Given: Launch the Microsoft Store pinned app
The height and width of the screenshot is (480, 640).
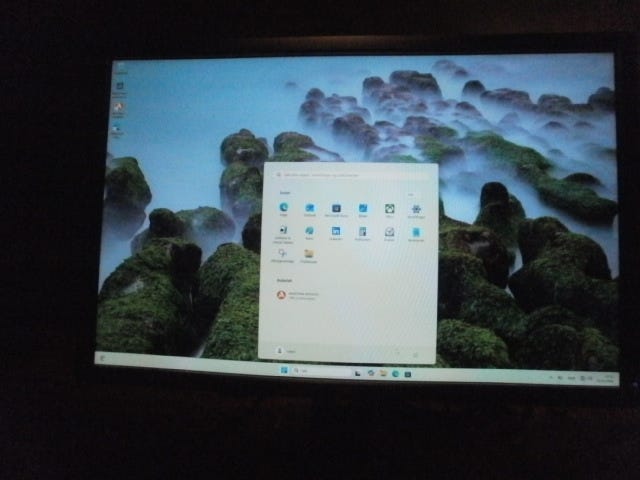Looking at the screenshot, I should (336, 210).
